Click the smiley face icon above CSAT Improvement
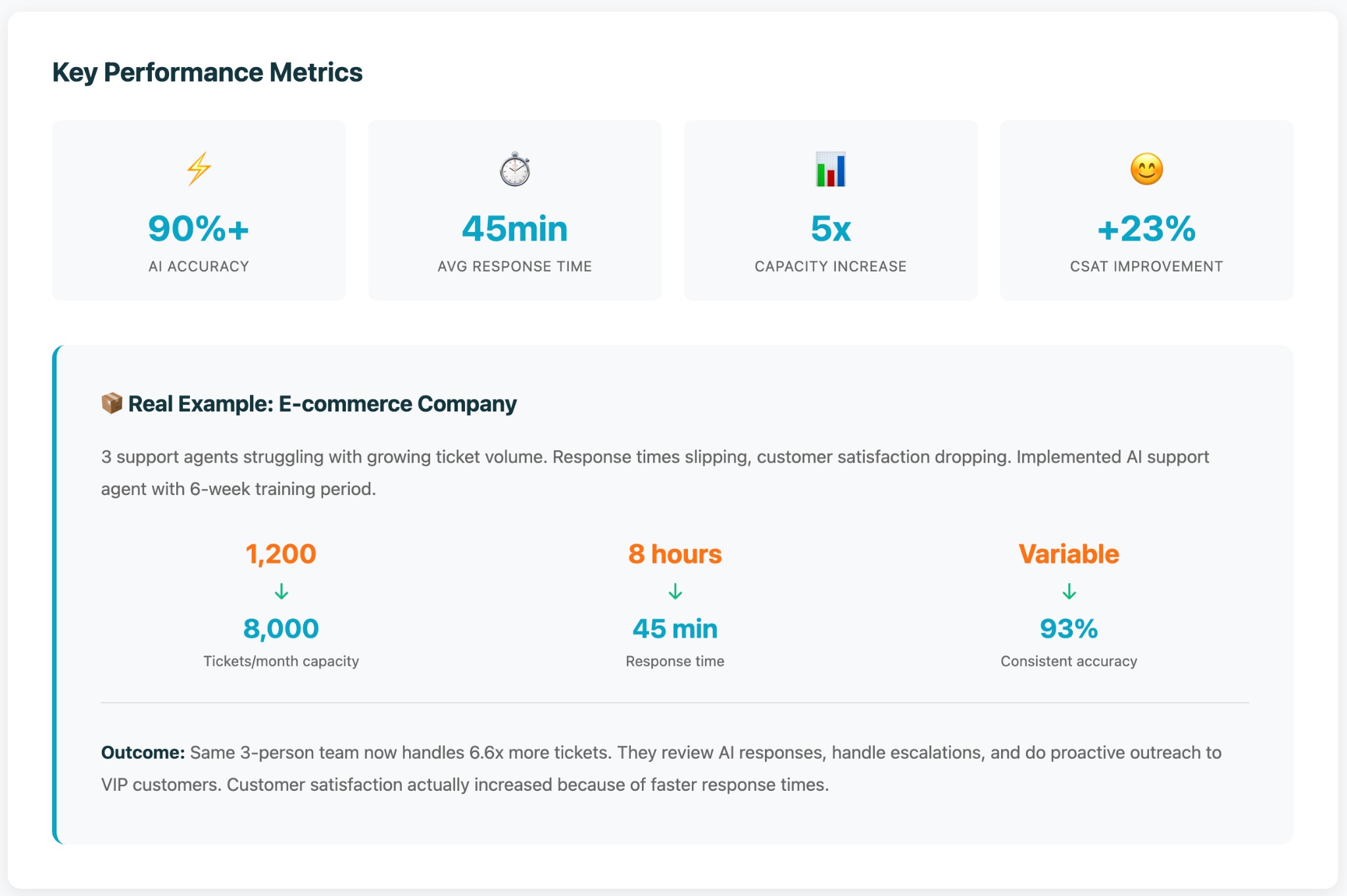 [x=1146, y=169]
